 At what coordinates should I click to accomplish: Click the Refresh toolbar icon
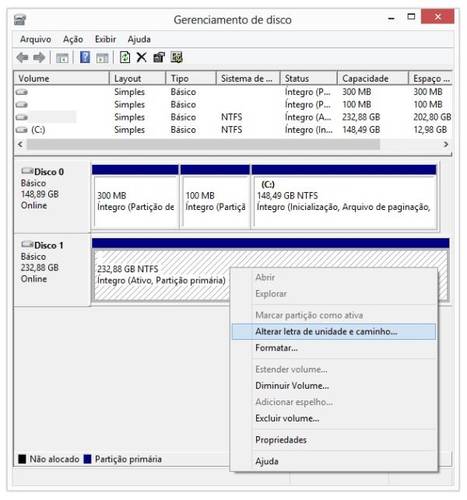[125, 57]
